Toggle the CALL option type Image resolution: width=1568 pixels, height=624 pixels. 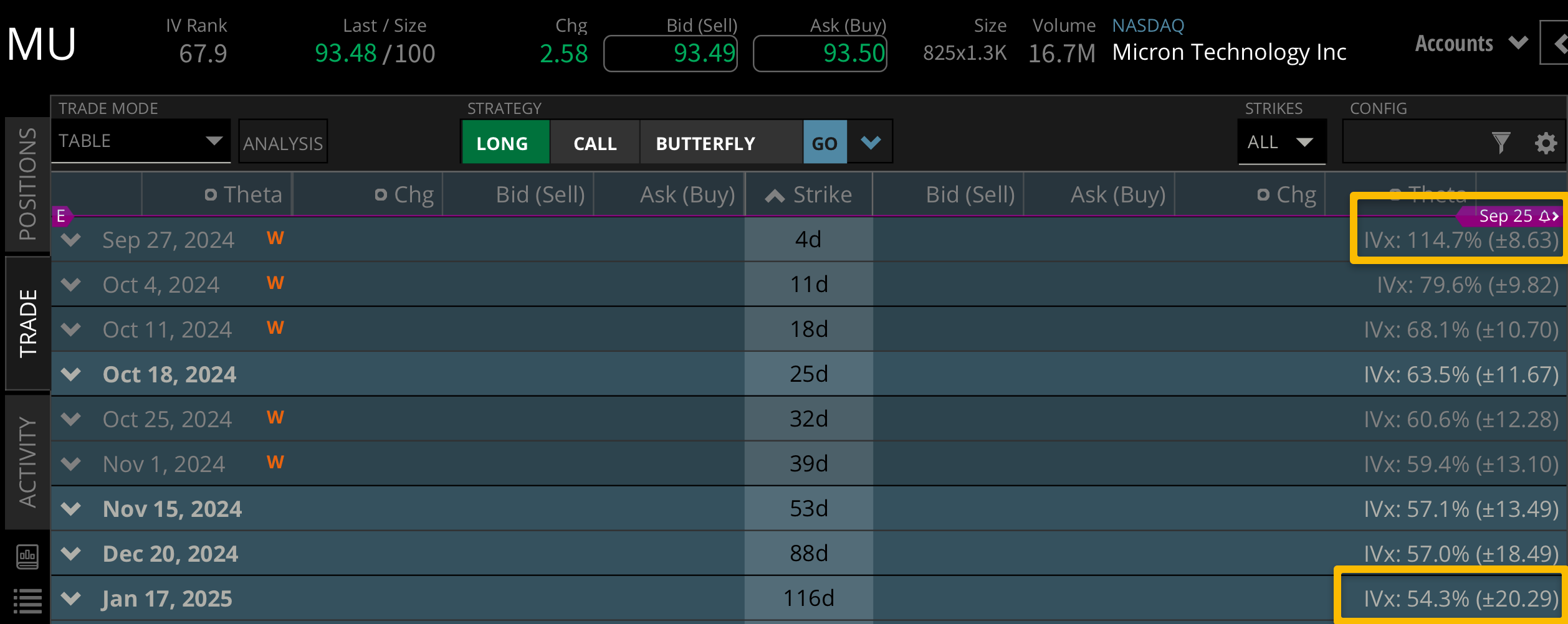point(595,143)
